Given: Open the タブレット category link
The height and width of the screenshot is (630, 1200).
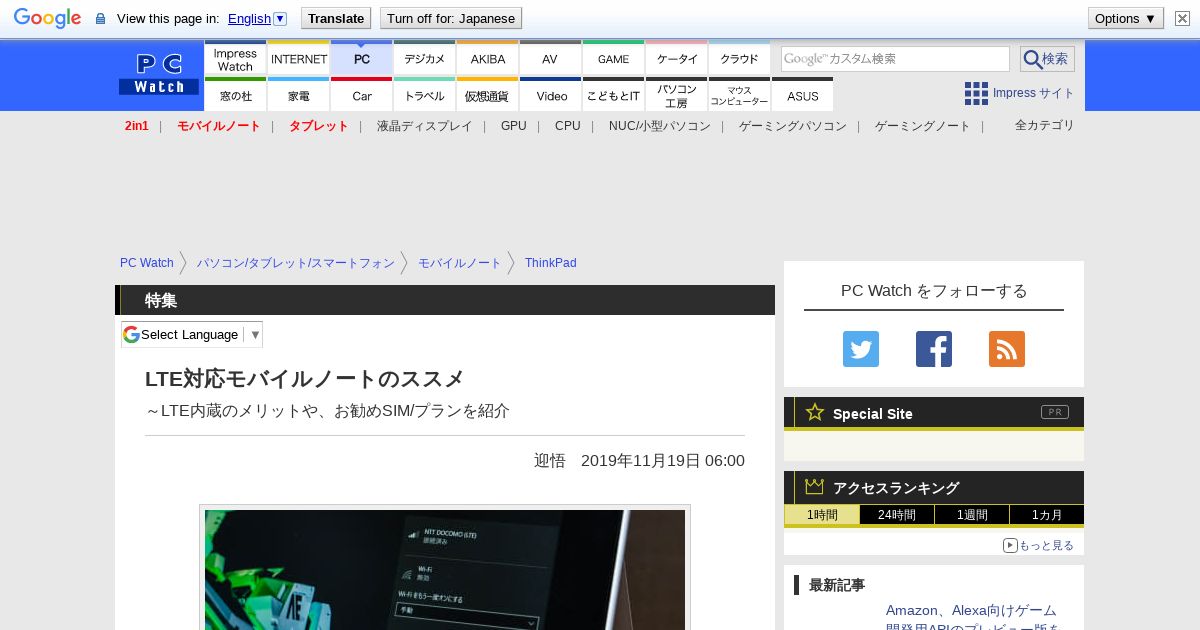Looking at the screenshot, I should [x=319, y=126].
